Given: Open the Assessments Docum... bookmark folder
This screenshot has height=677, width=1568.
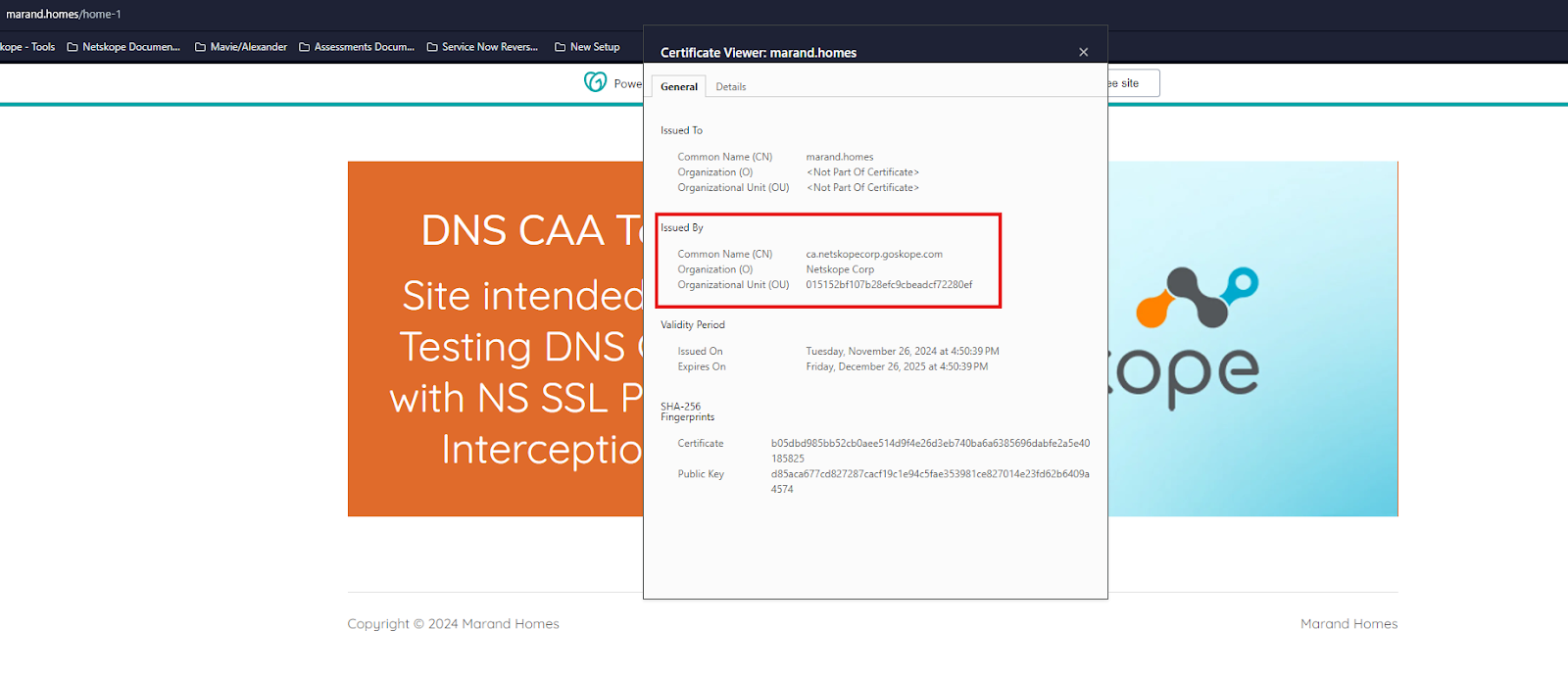Looking at the screenshot, I should pos(357,47).
